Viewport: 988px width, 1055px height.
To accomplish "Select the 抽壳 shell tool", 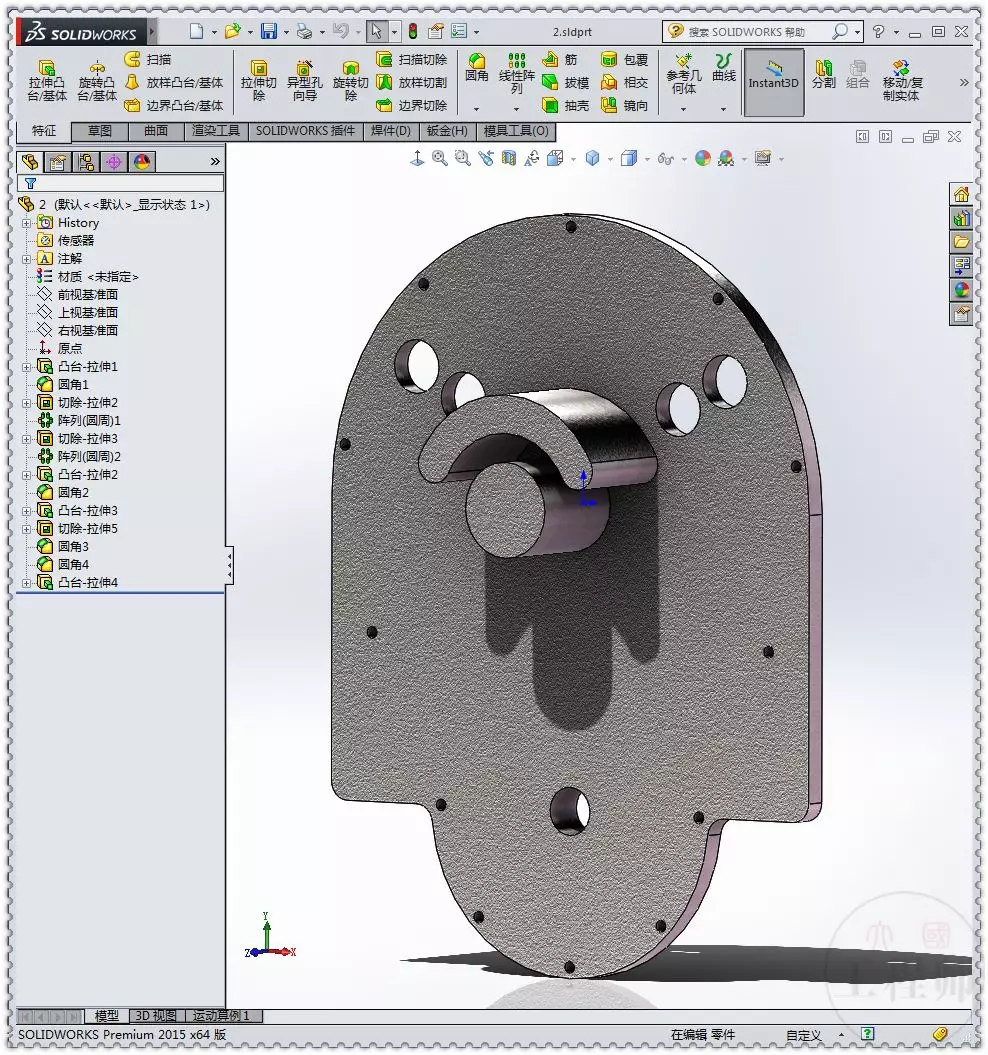I will coord(566,105).
